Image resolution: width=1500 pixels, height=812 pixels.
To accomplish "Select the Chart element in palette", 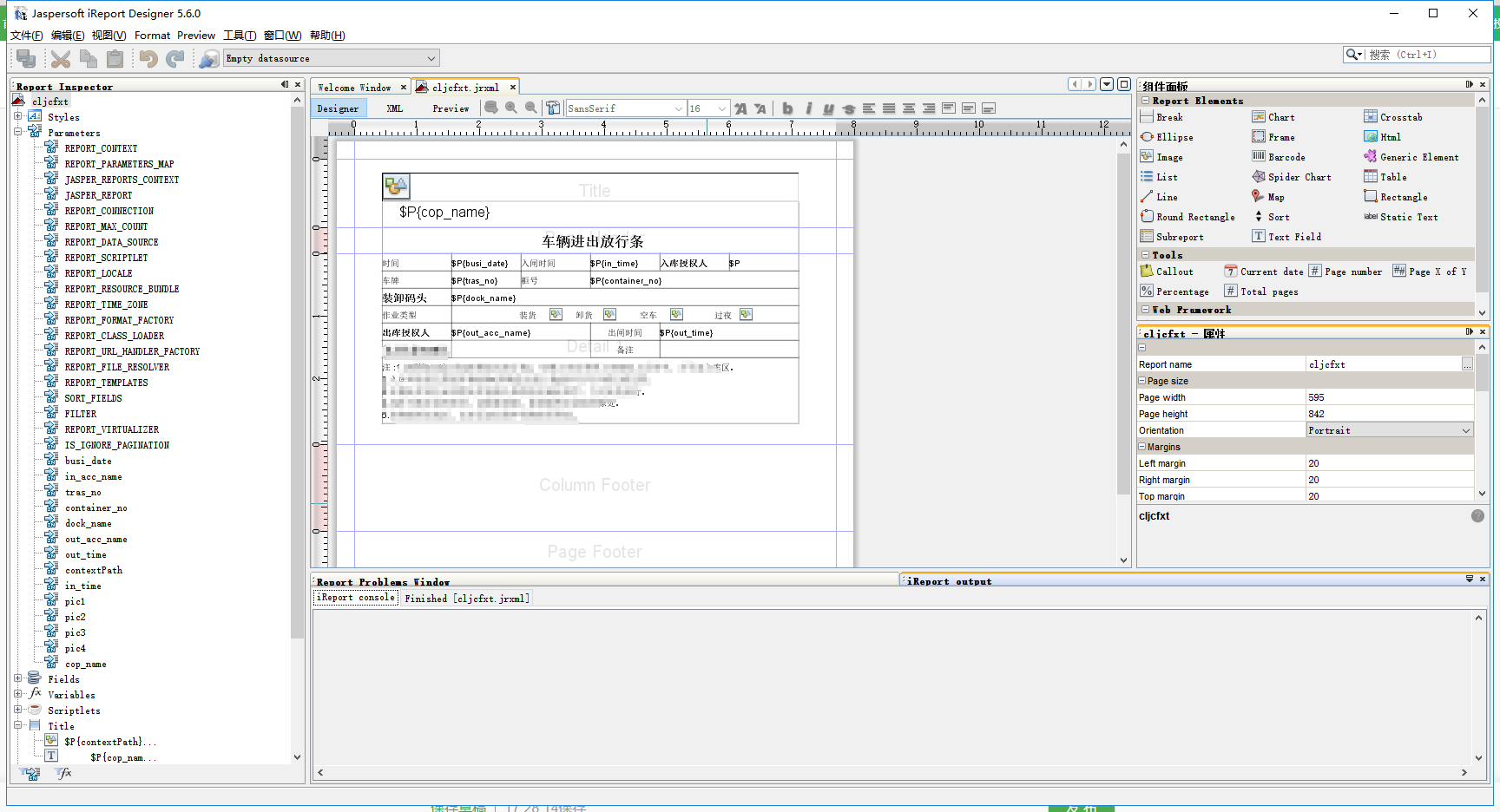I will click(1273, 117).
